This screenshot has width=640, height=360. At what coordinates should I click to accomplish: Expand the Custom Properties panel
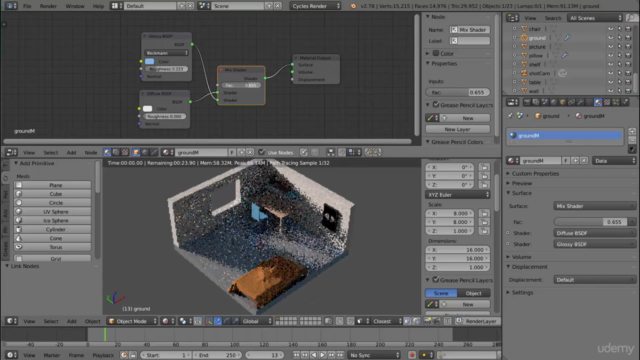[x=535, y=173]
